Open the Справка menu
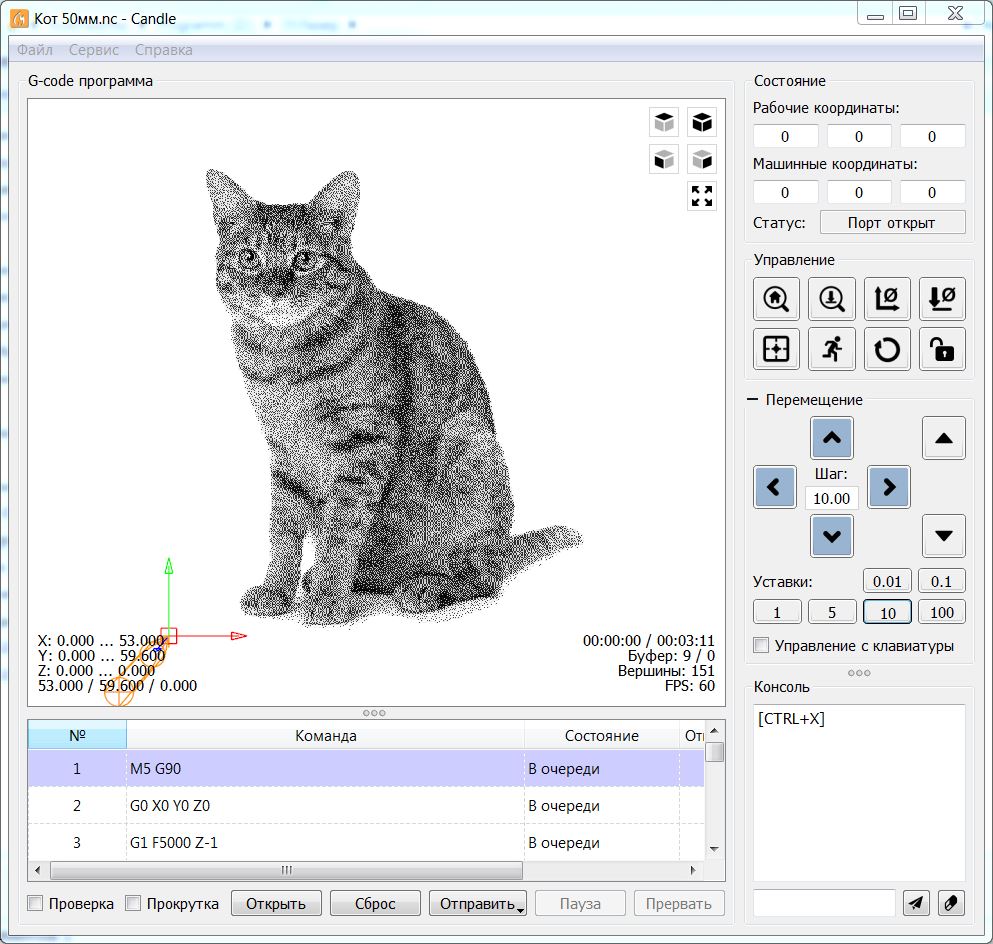993x944 pixels. (163, 50)
